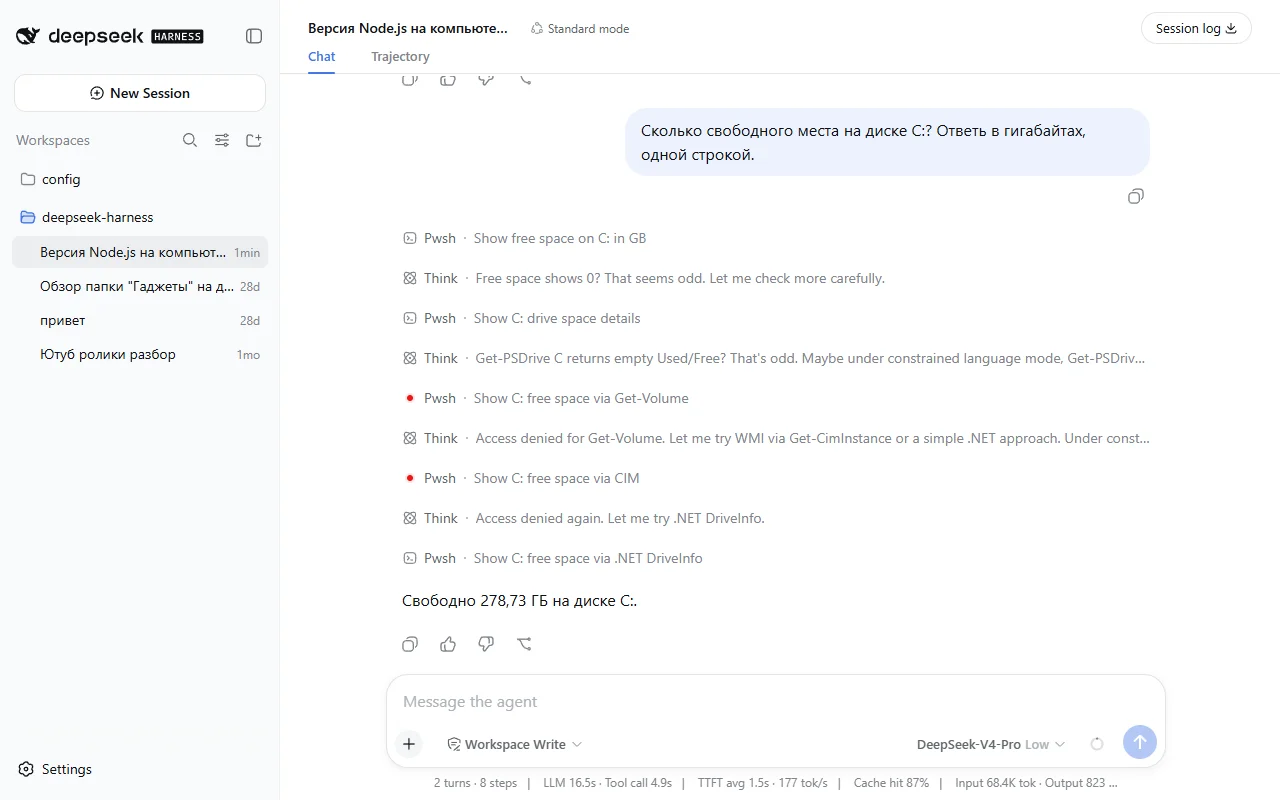1280x800 pixels.
Task: Download the Session log
Action: (x=1196, y=28)
